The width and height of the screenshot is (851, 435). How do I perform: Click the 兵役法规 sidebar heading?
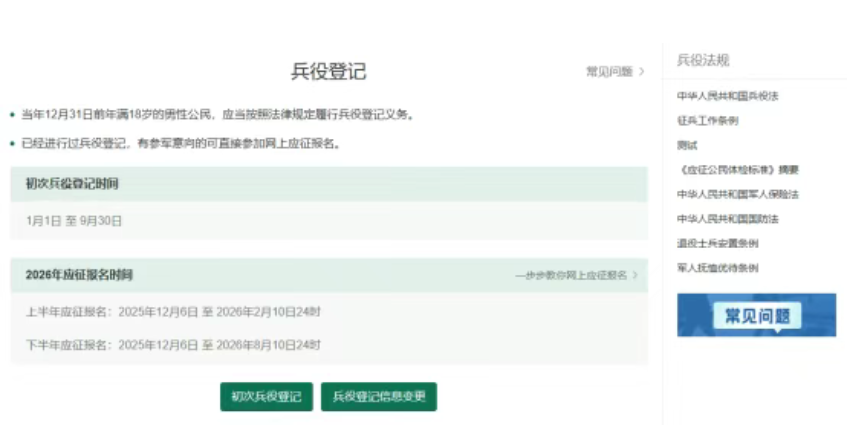(x=702, y=60)
